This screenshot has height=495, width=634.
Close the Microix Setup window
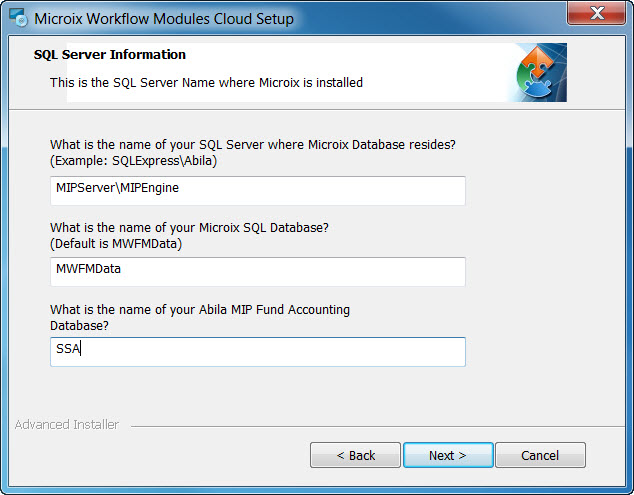597,14
